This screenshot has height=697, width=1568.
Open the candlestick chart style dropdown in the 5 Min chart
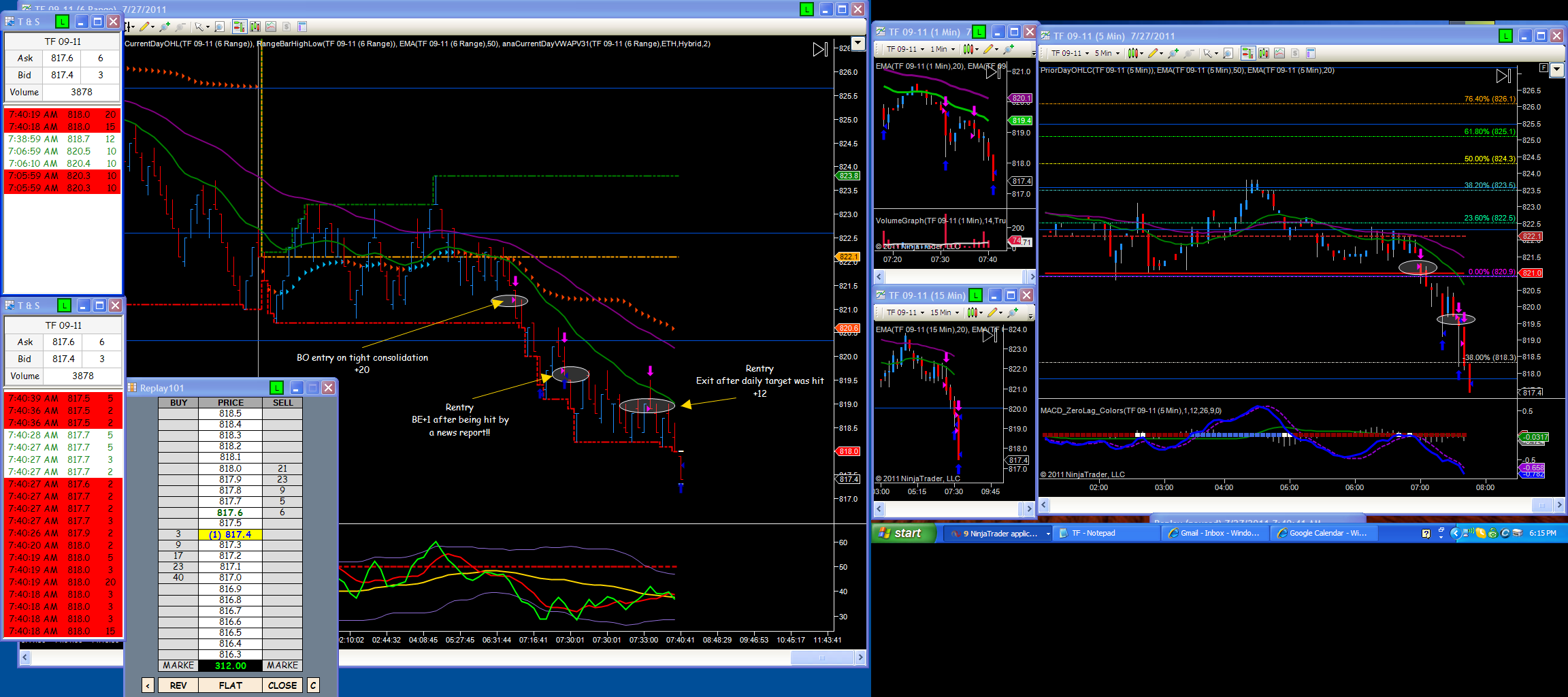1135,53
